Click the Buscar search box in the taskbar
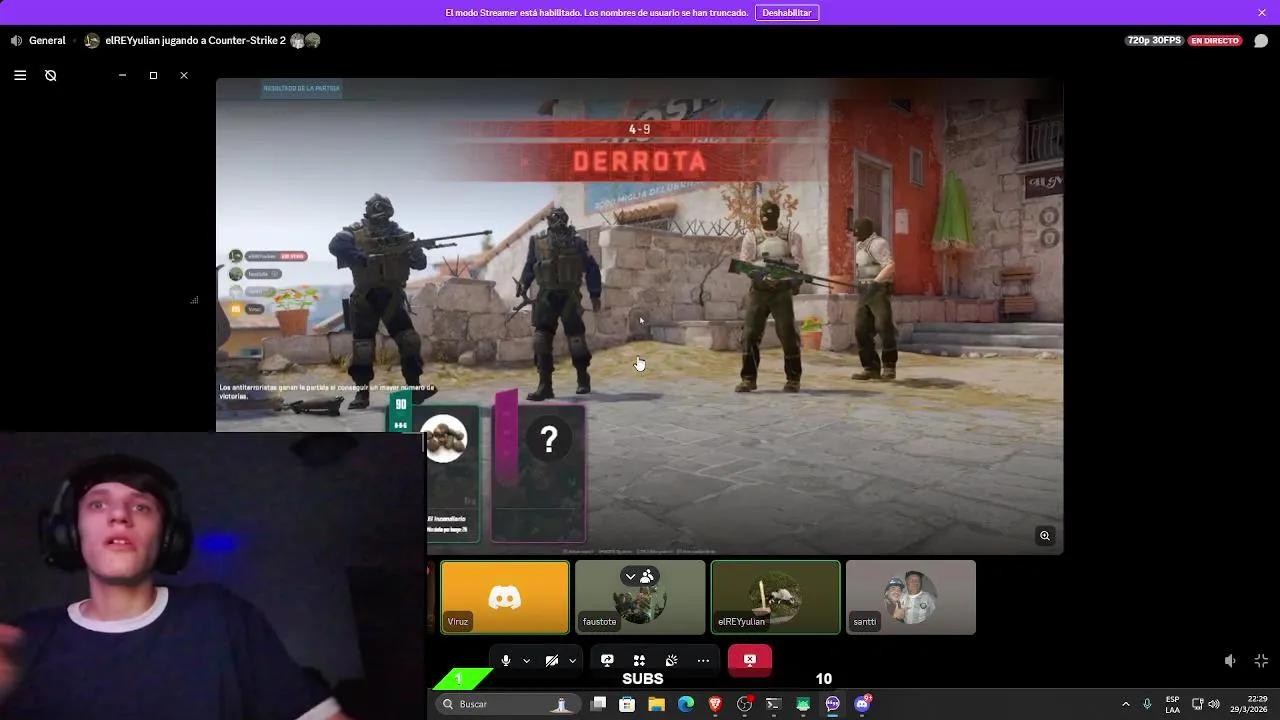 point(506,704)
